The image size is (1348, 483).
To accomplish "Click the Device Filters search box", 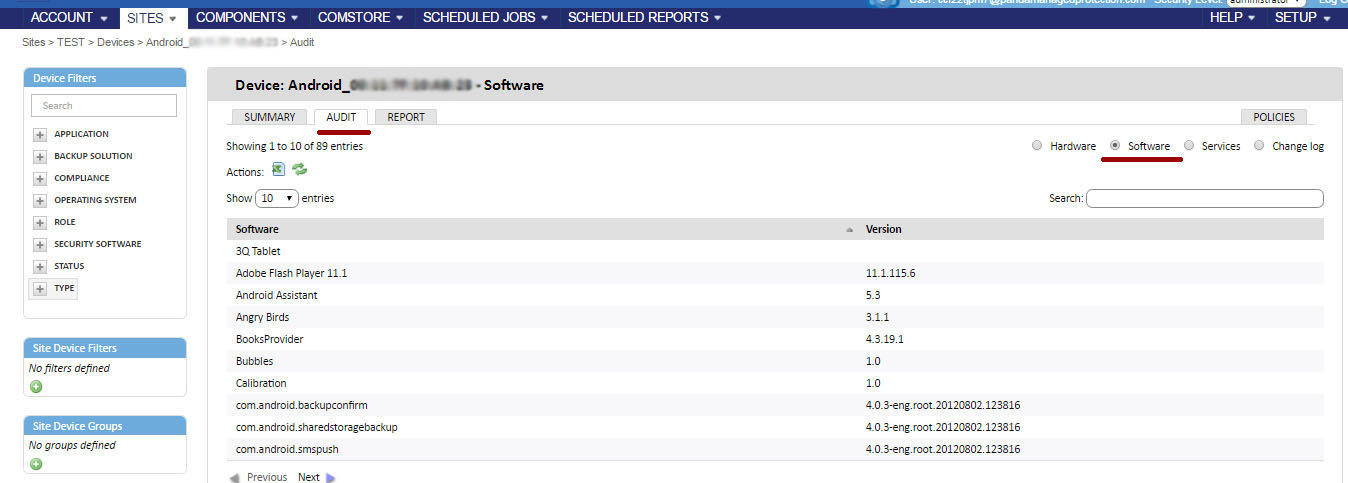I will [104, 105].
